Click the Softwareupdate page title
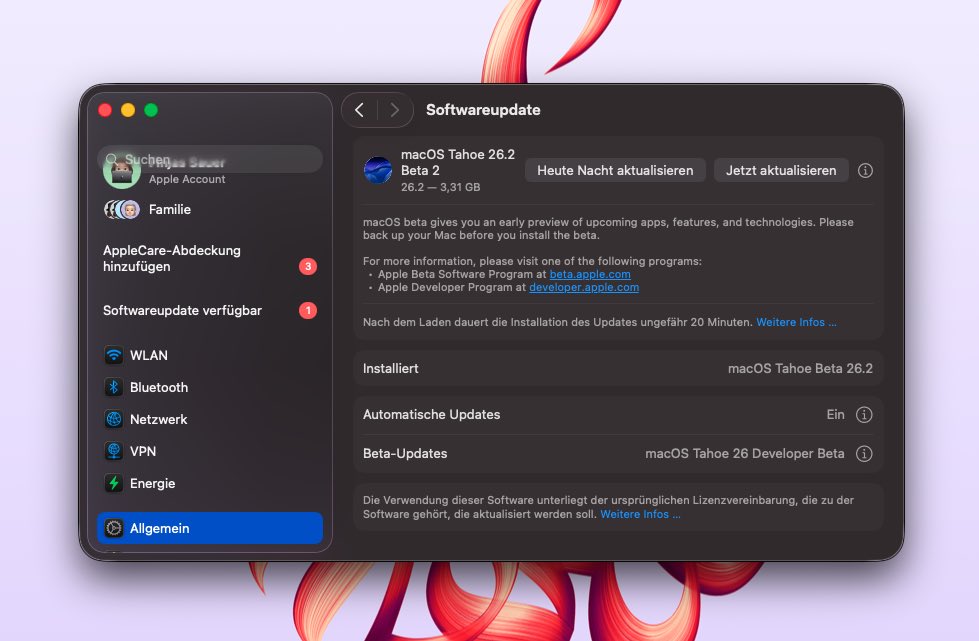Viewport: 979px width, 641px height. pyautogui.click(x=483, y=110)
